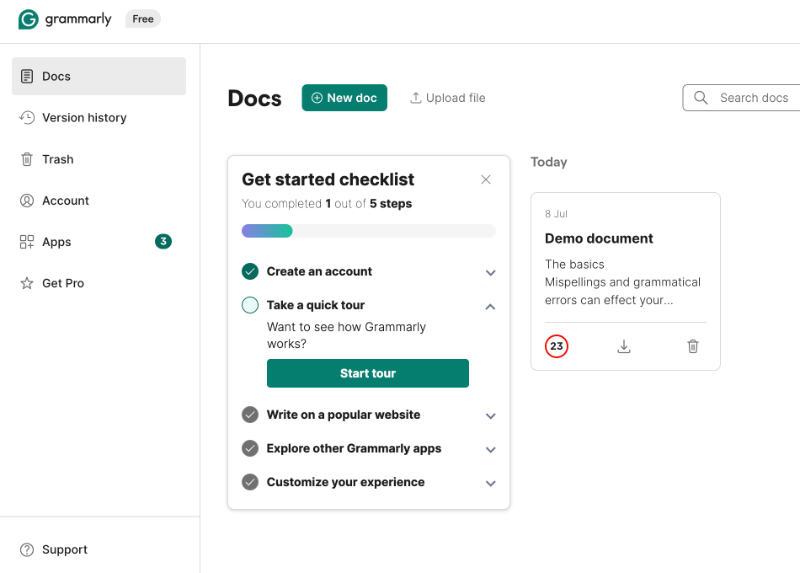This screenshot has height=573, width=800.
Task: Open Version history in the sidebar
Action: (99, 117)
